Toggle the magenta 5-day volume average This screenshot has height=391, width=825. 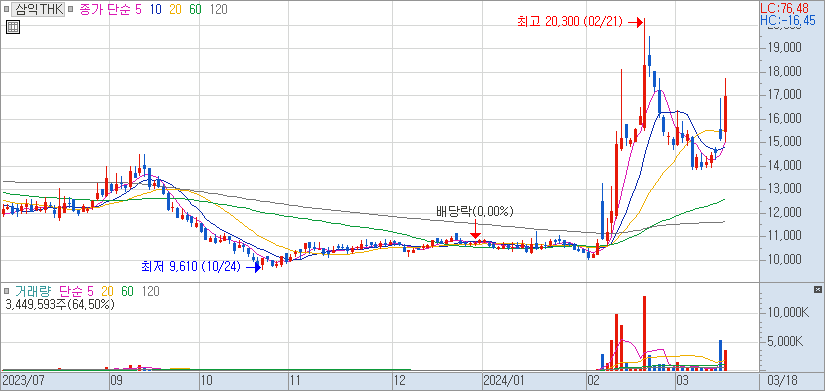click(90, 291)
